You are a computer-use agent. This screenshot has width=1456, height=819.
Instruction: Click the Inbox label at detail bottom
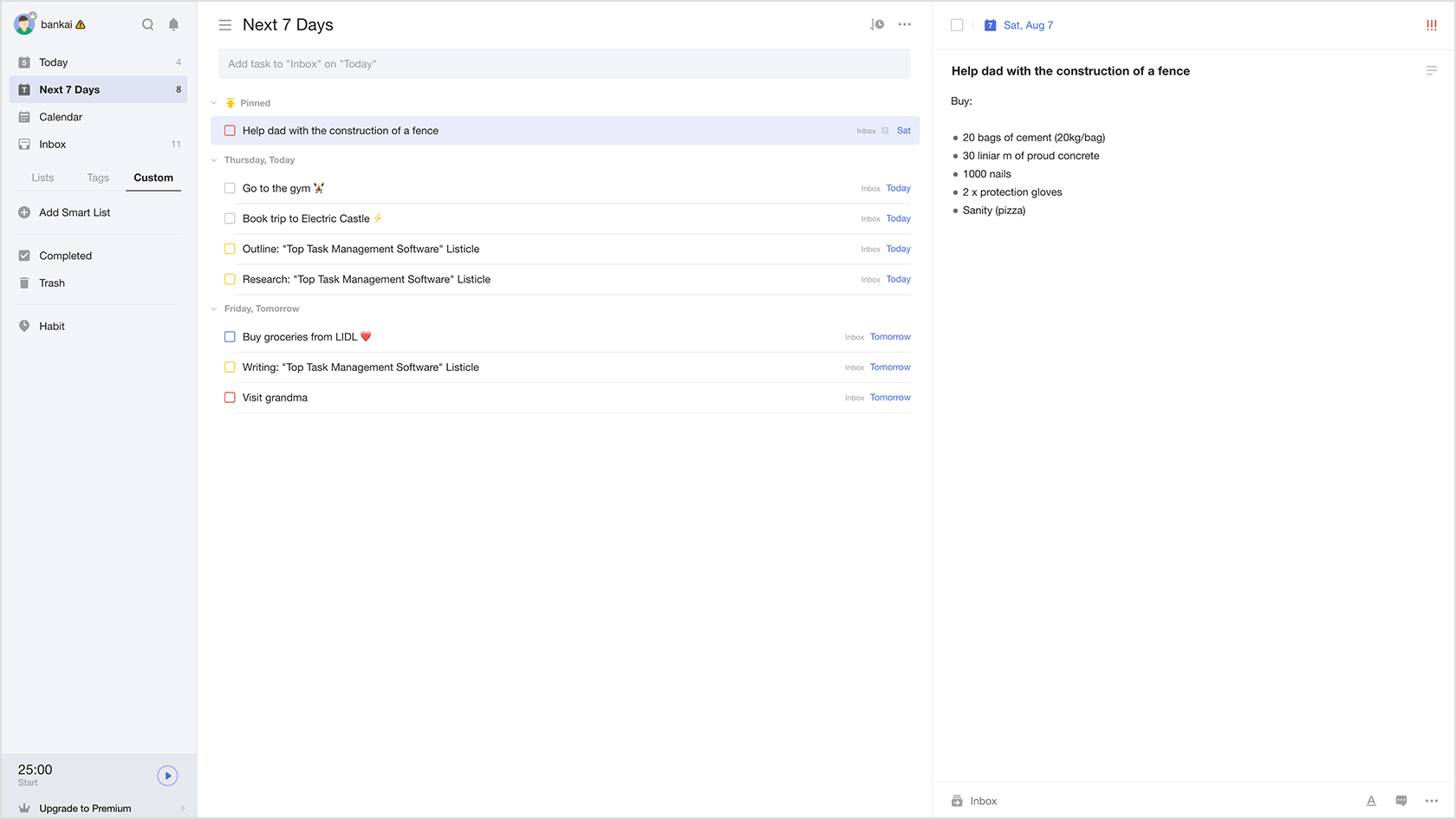pyautogui.click(x=984, y=801)
